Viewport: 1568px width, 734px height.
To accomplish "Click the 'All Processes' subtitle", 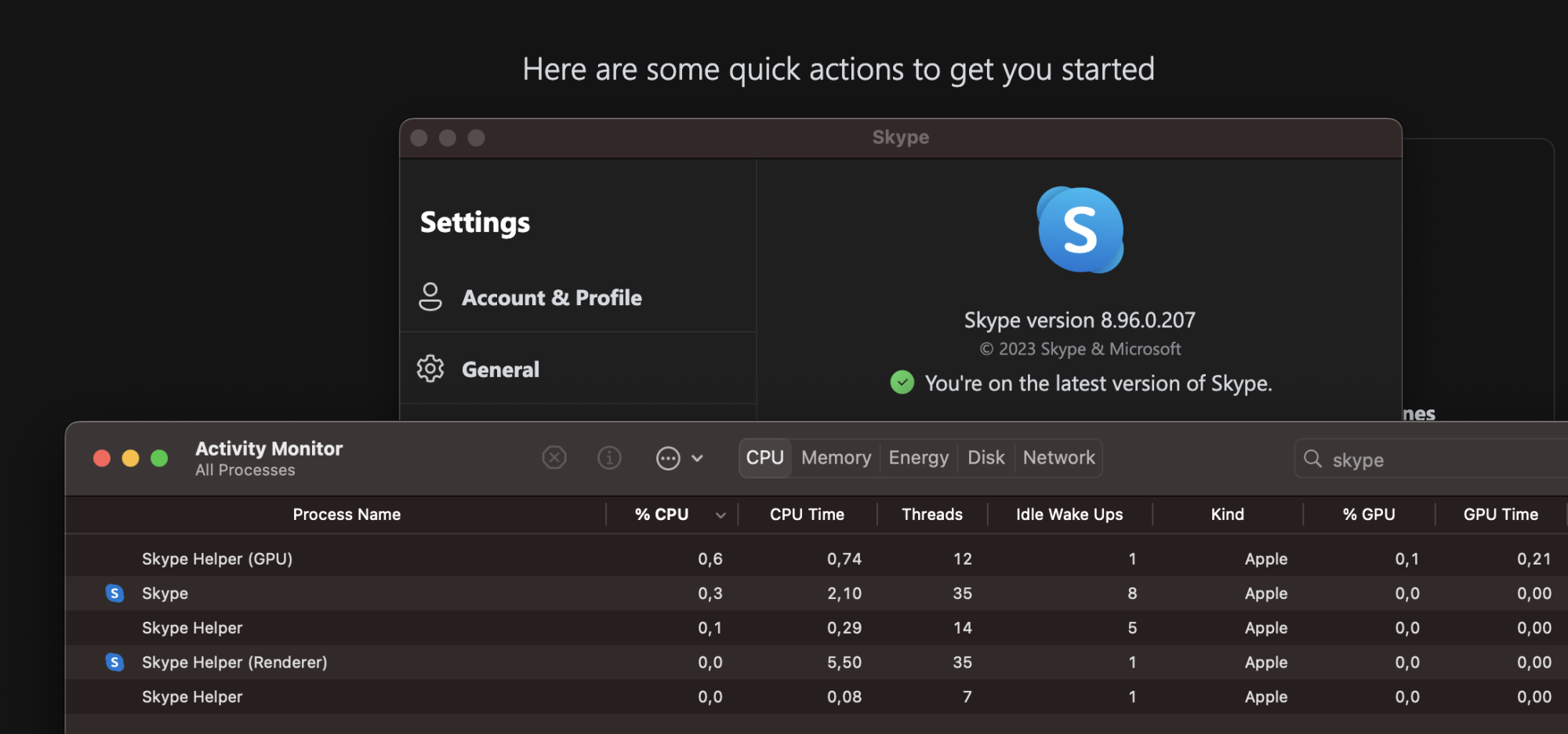I will click(x=245, y=471).
